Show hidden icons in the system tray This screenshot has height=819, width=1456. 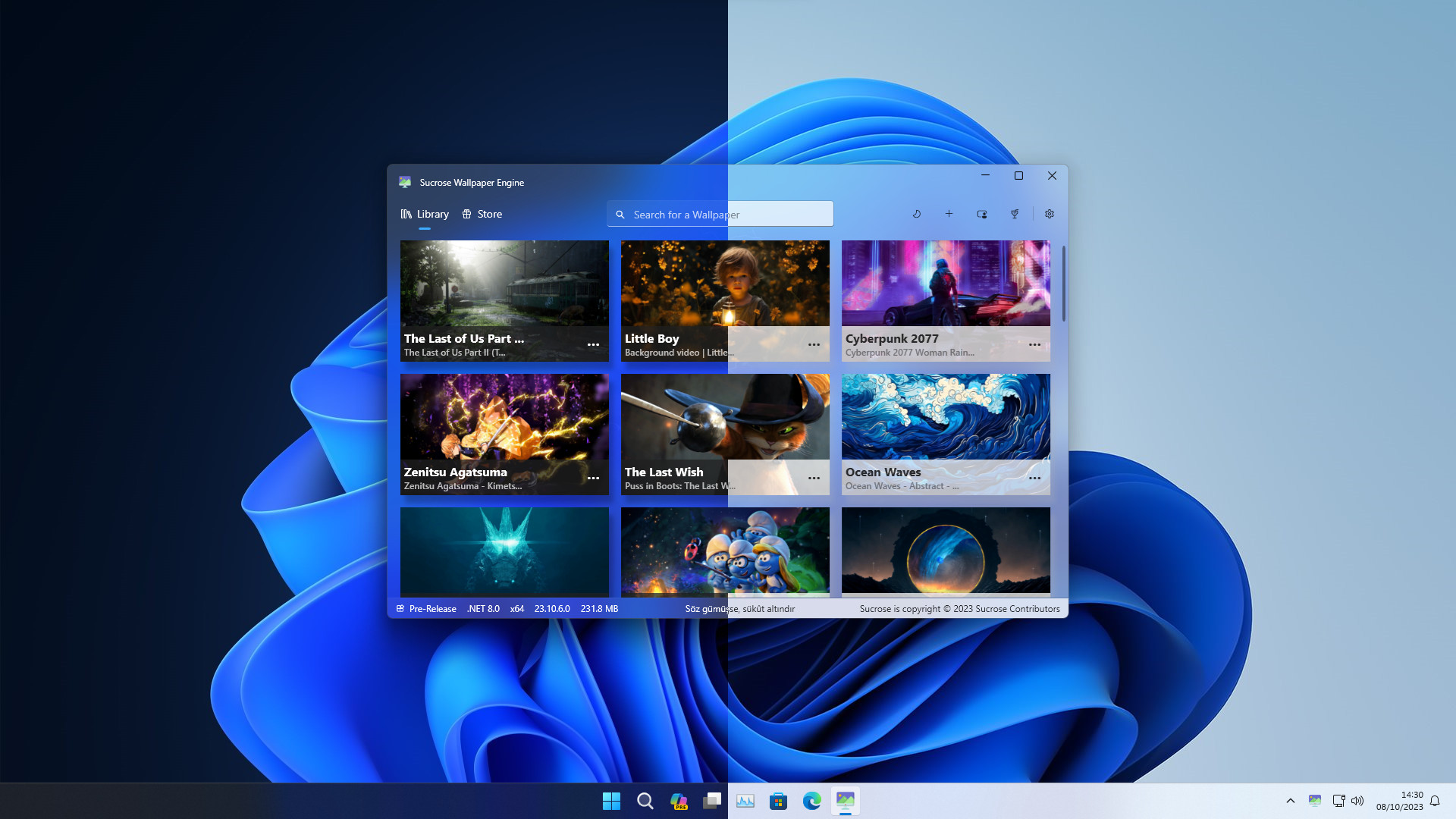pyautogui.click(x=1291, y=801)
